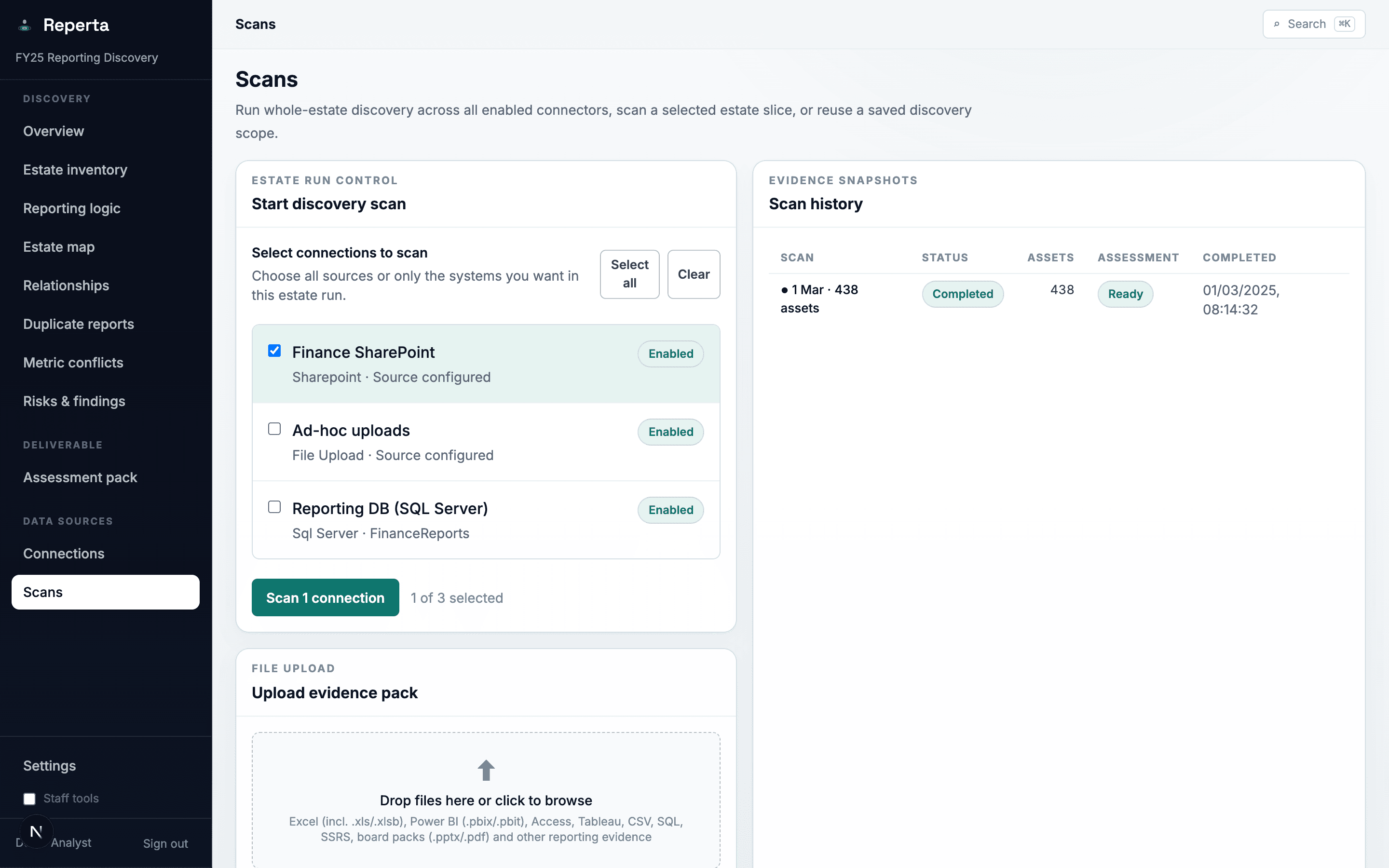Click the search magnifier icon

(1277, 24)
